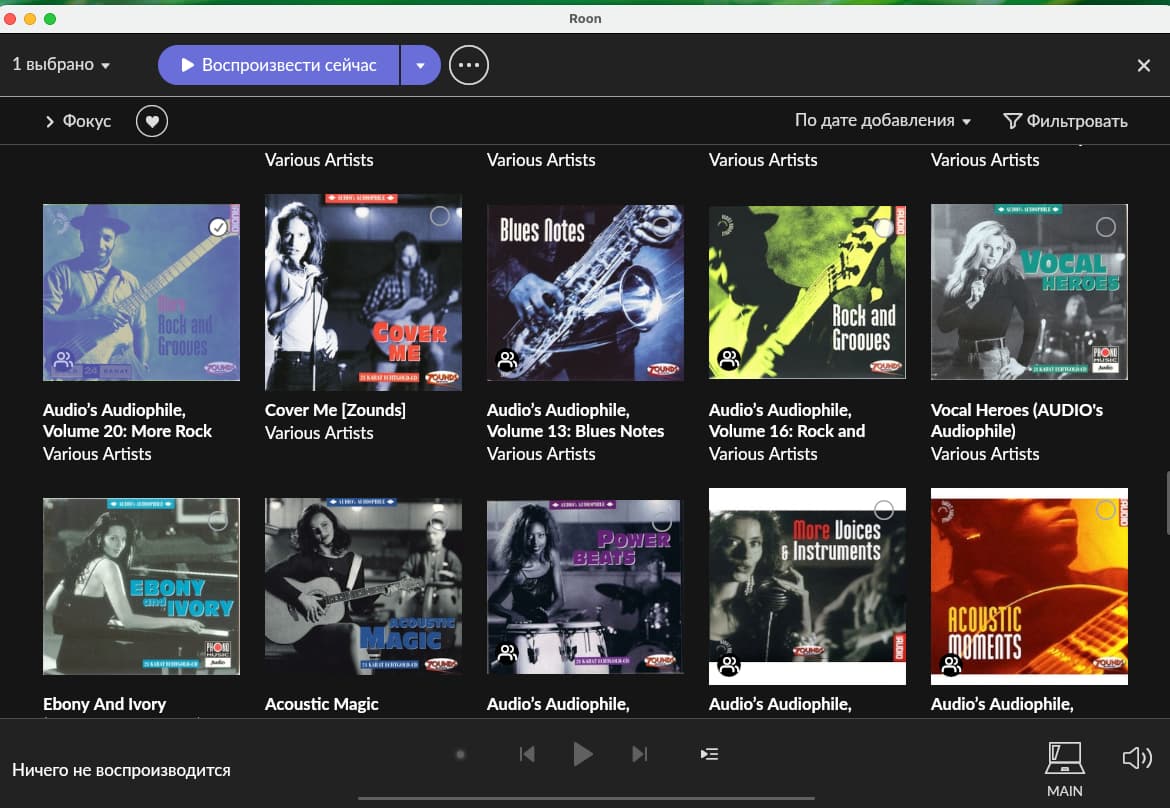The image size is (1170, 808).
Task: Tick the Vocal Heroes album selection circle
Action: (1105, 227)
